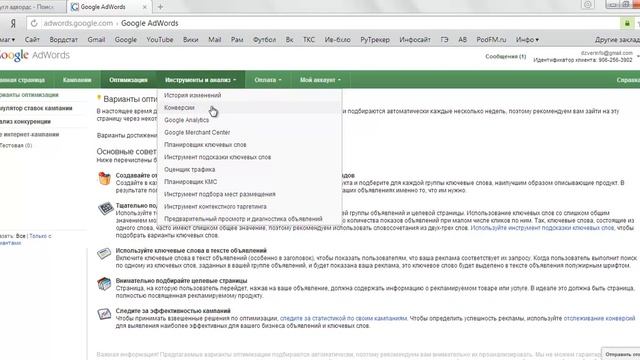This screenshot has height=360, width=640.
Task: Reload the page with refresh icon
Action: point(34,23)
